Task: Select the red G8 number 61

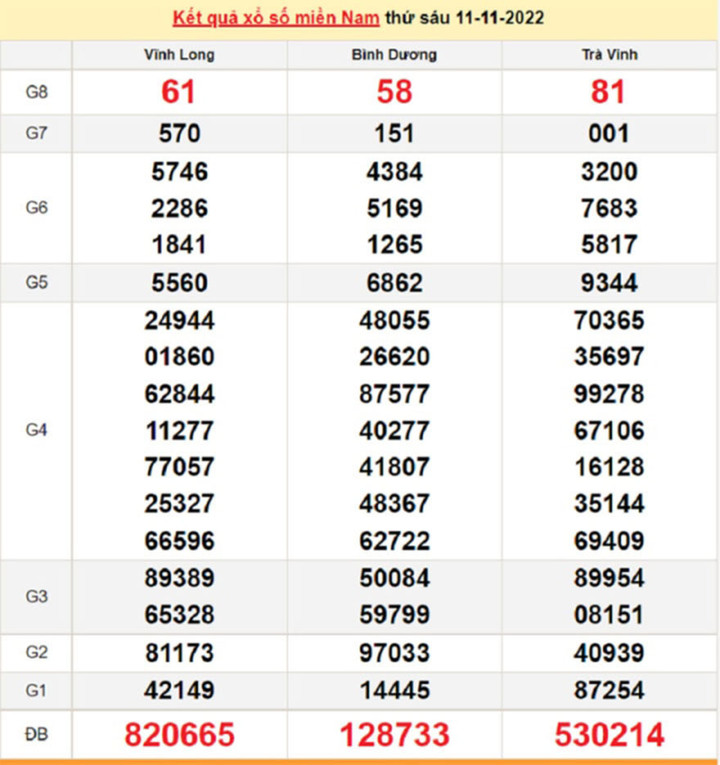Action: click(x=179, y=92)
